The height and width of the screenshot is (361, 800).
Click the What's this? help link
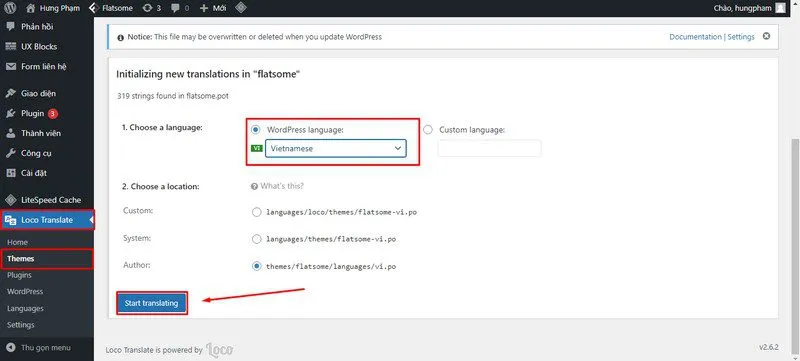pos(282,186)
